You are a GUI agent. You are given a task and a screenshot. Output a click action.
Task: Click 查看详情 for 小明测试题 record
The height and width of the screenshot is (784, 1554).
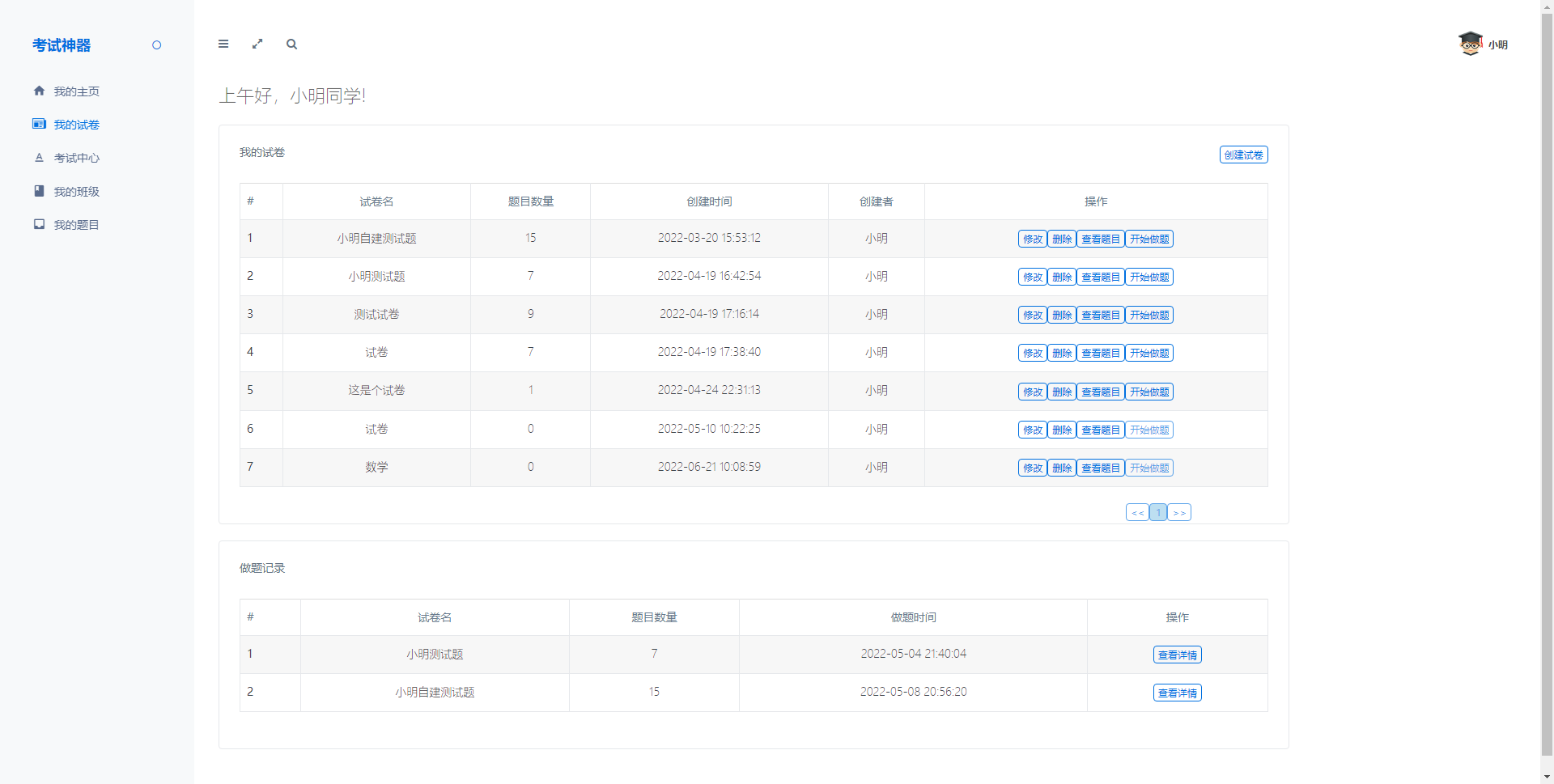[x=1177, y=655]
